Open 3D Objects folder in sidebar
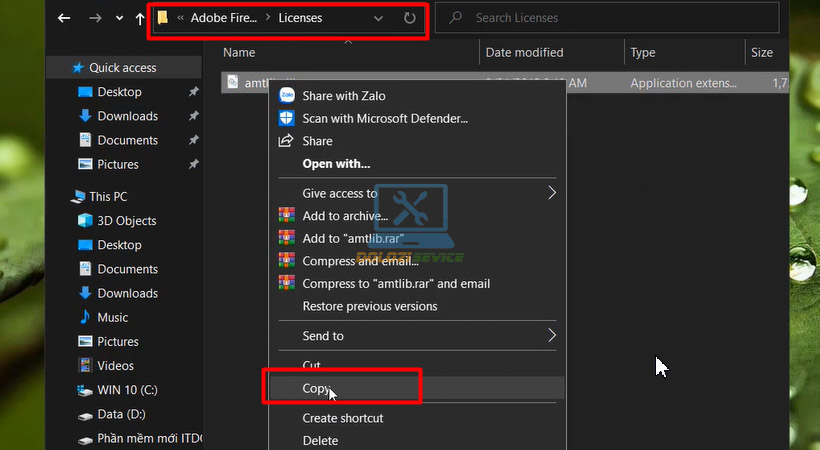 point(126,221)
